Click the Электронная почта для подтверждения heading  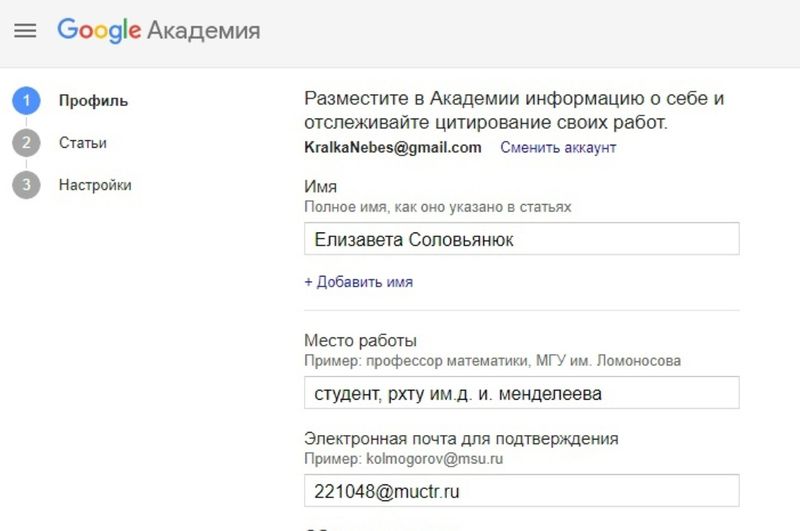coord(461,439)
